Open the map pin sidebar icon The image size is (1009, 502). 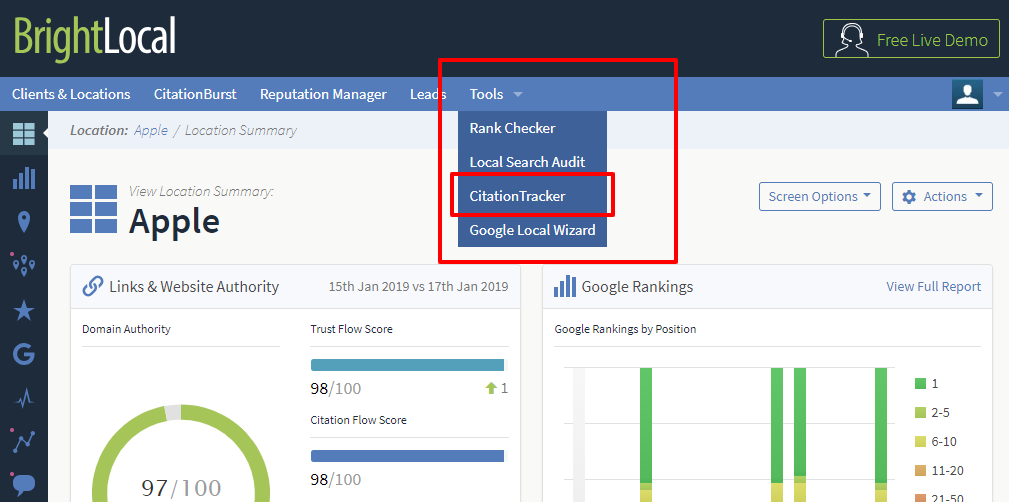coord(24,222)
